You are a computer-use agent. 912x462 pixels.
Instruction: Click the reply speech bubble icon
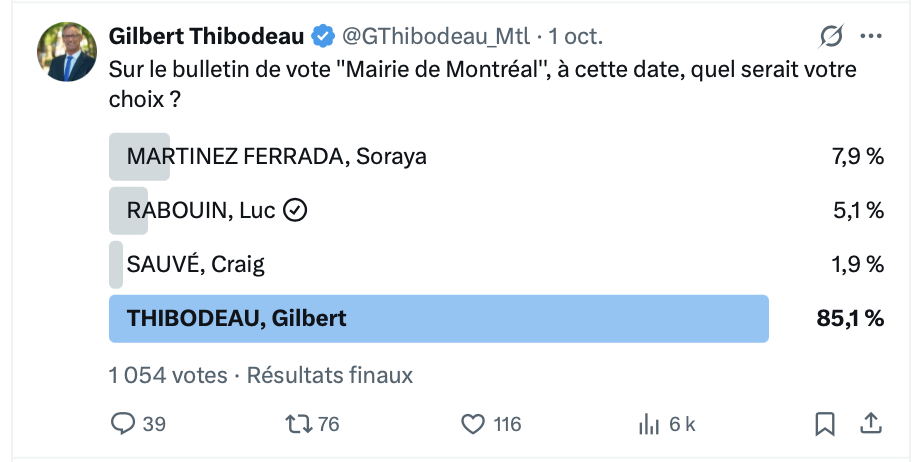(122, 424)
